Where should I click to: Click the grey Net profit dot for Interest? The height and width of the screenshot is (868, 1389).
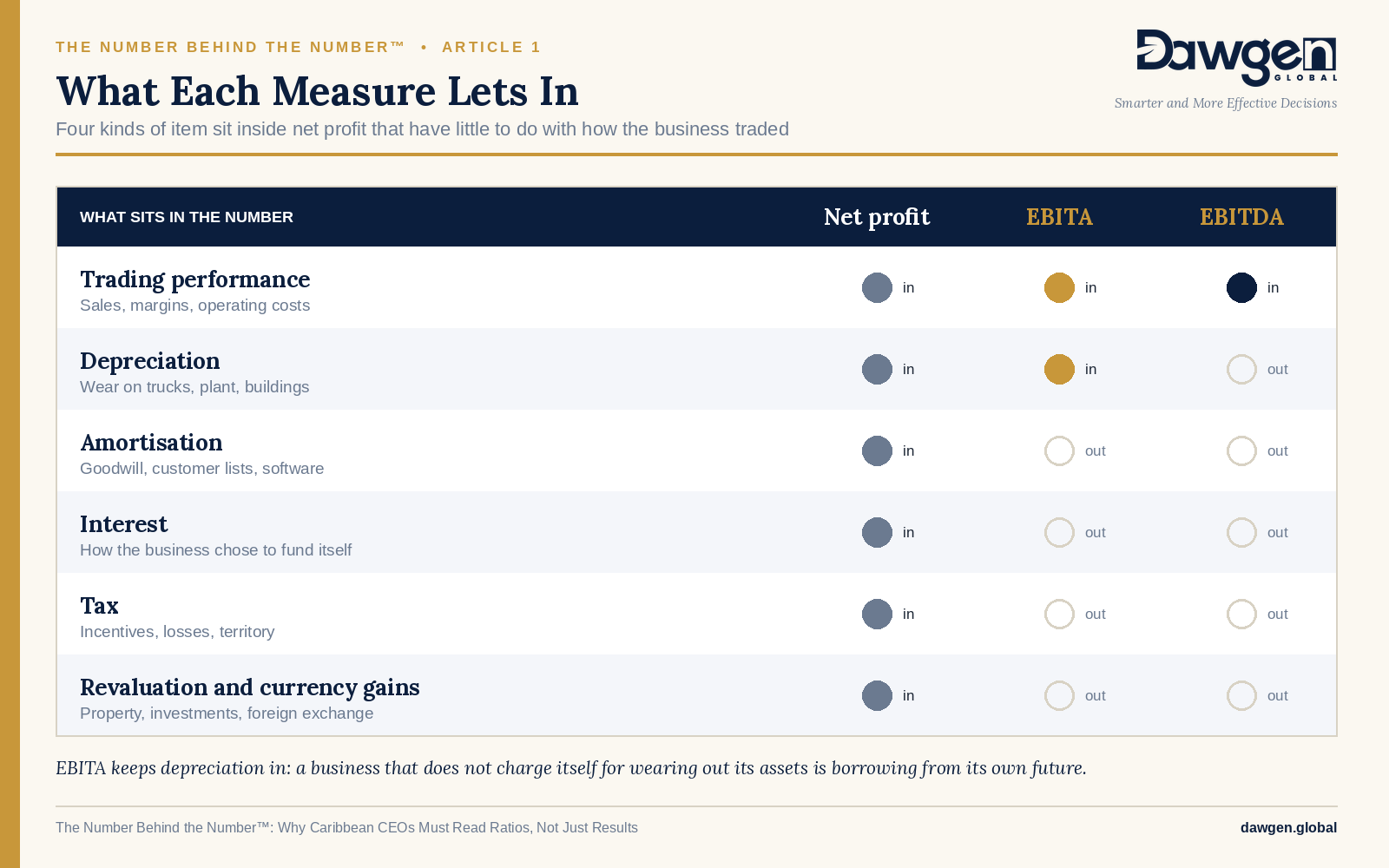[877, 532]
